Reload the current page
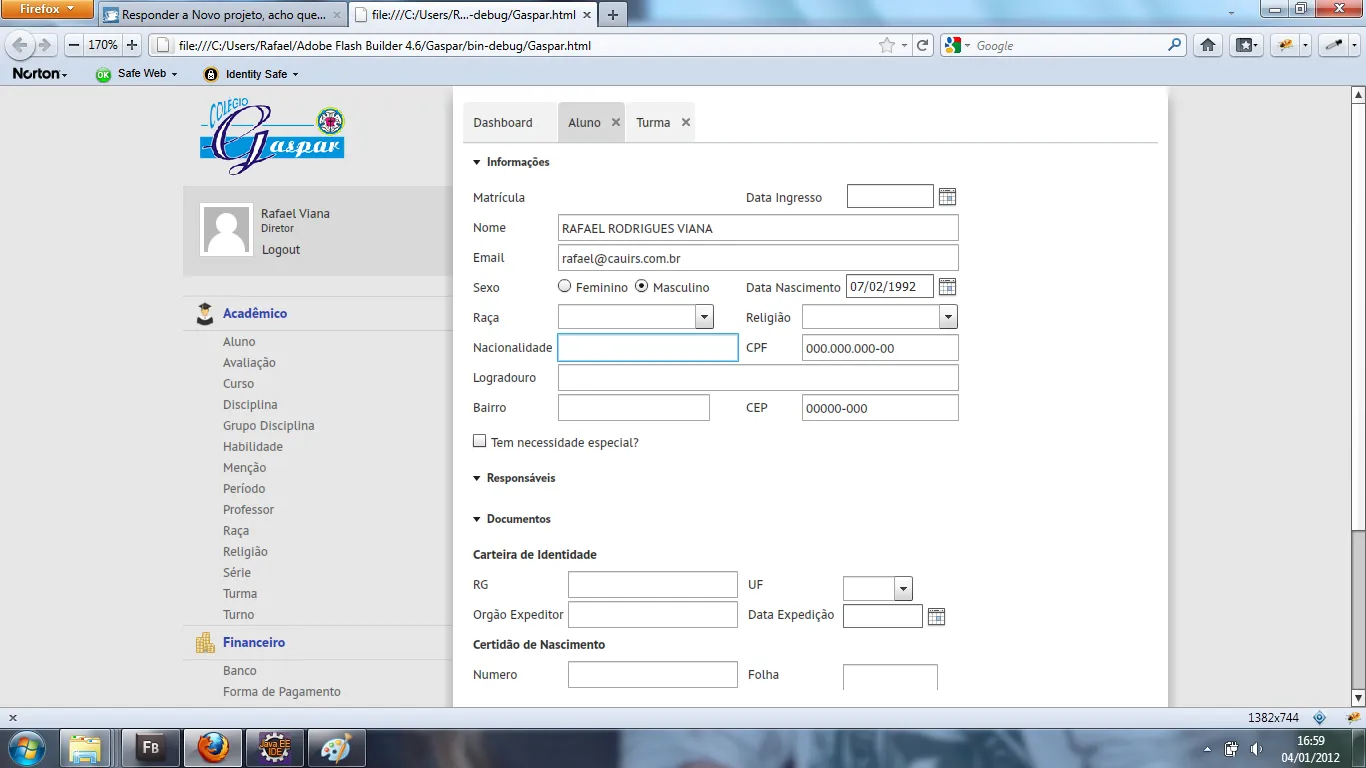Image resolution: width=1366 pixels, height=768 pixels. pyautogui.click(x=923, y=45)
